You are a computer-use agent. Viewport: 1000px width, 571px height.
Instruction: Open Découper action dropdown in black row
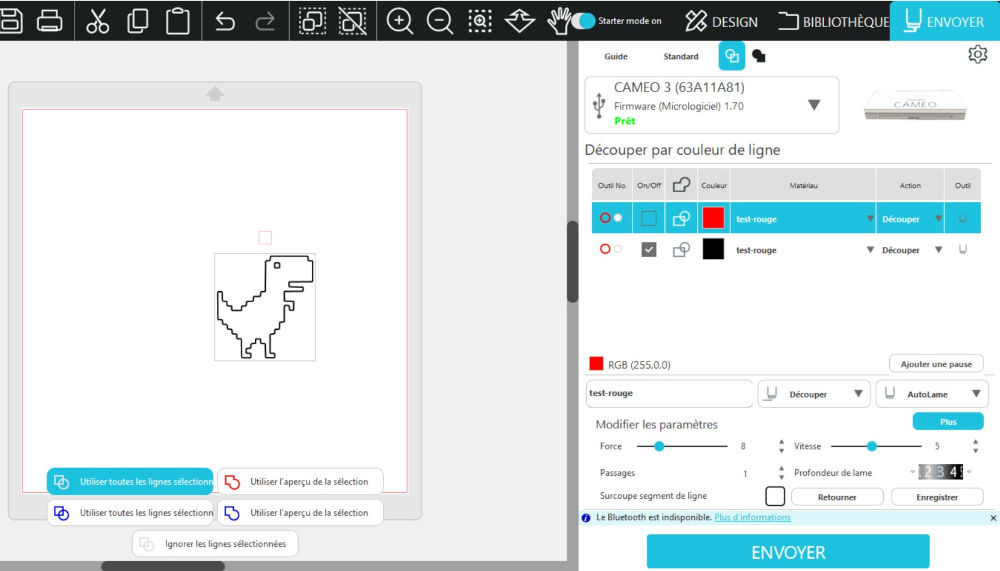coord(938,249)
